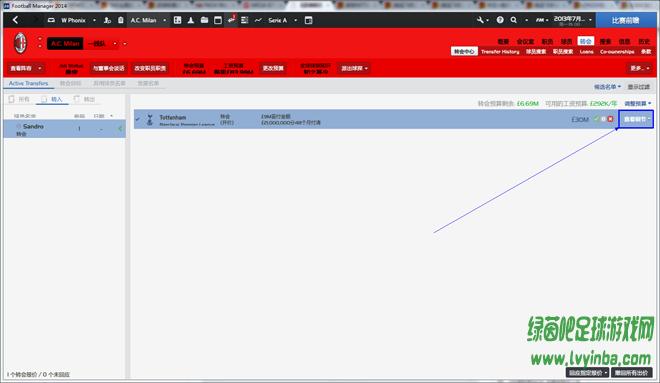The width and height of the screenshot is (660, 383).
Task: Open the wrench preferences menu
Action: click(482, 20)
